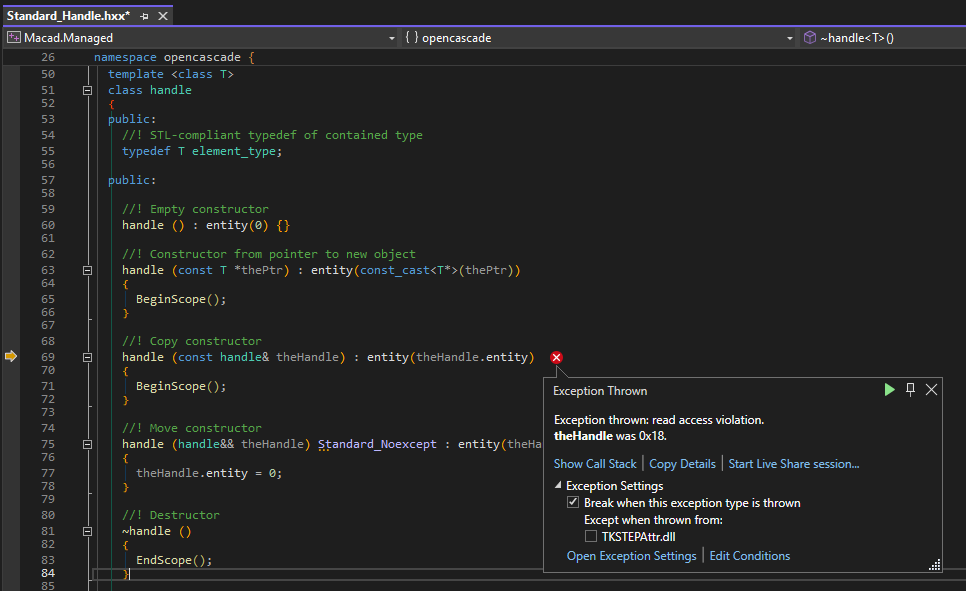The image size is (966, 591).
Task: Open the ~handle<T>() member dropdown
Action: (x=880, y=38)
